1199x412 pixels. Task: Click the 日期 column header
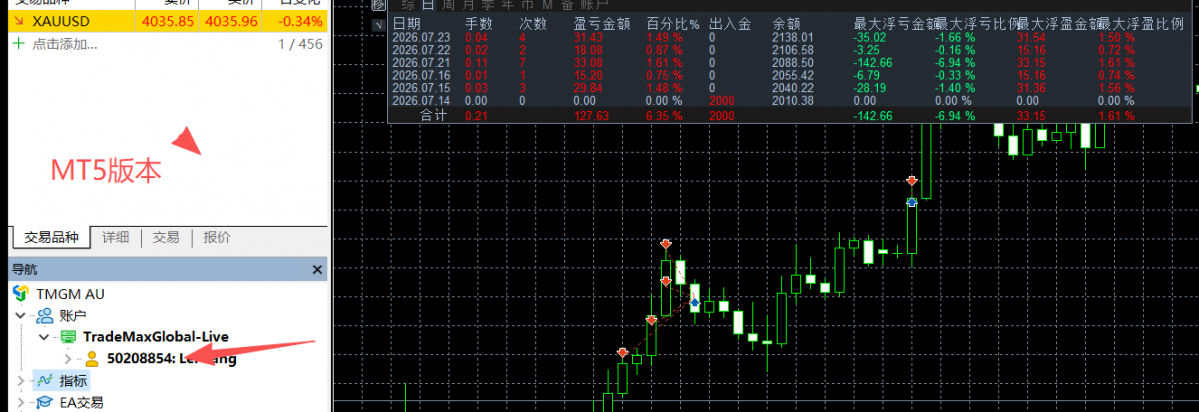[406, 24]
